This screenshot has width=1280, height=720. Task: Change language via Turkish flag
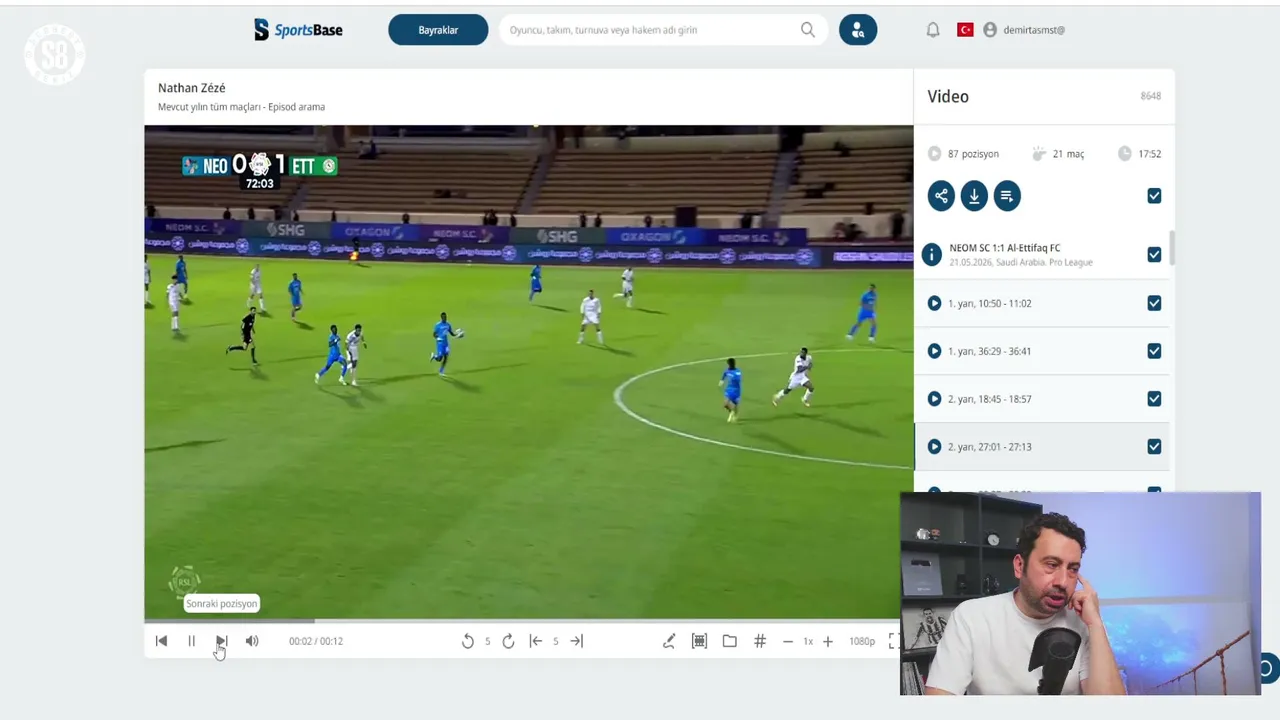click(965, 30)
